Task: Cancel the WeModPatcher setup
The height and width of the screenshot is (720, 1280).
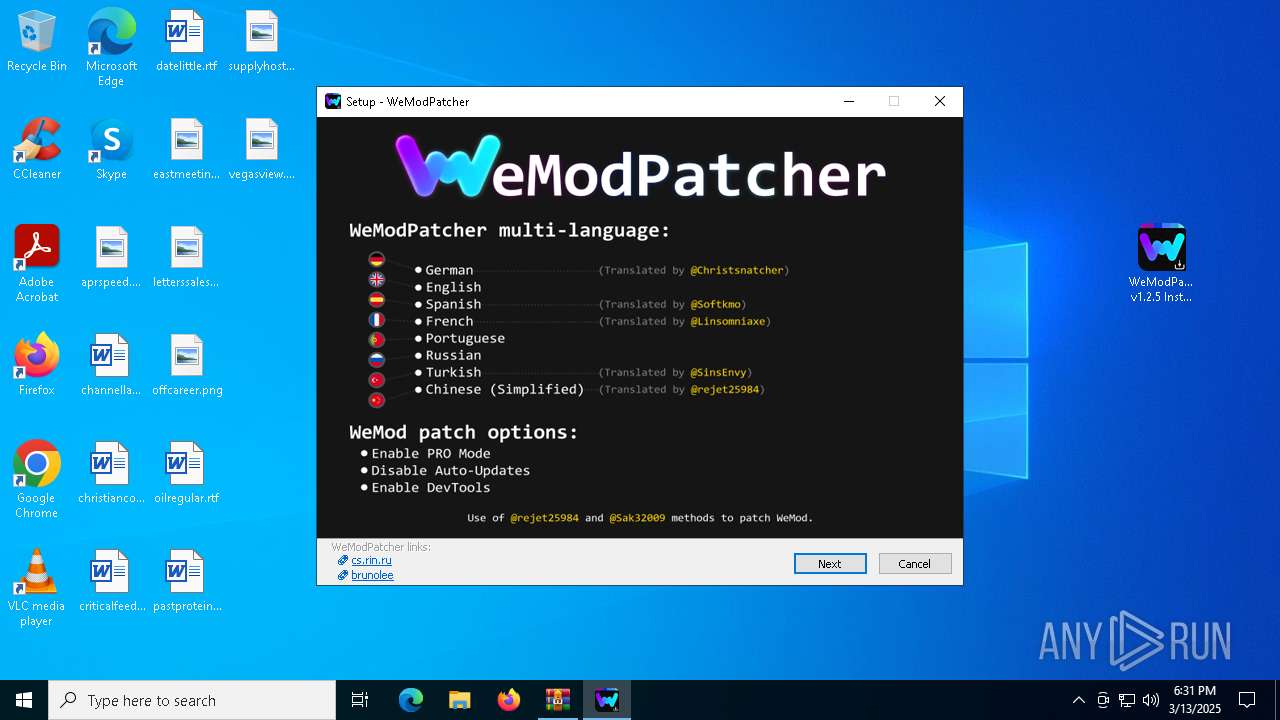Action: point(915,564)
